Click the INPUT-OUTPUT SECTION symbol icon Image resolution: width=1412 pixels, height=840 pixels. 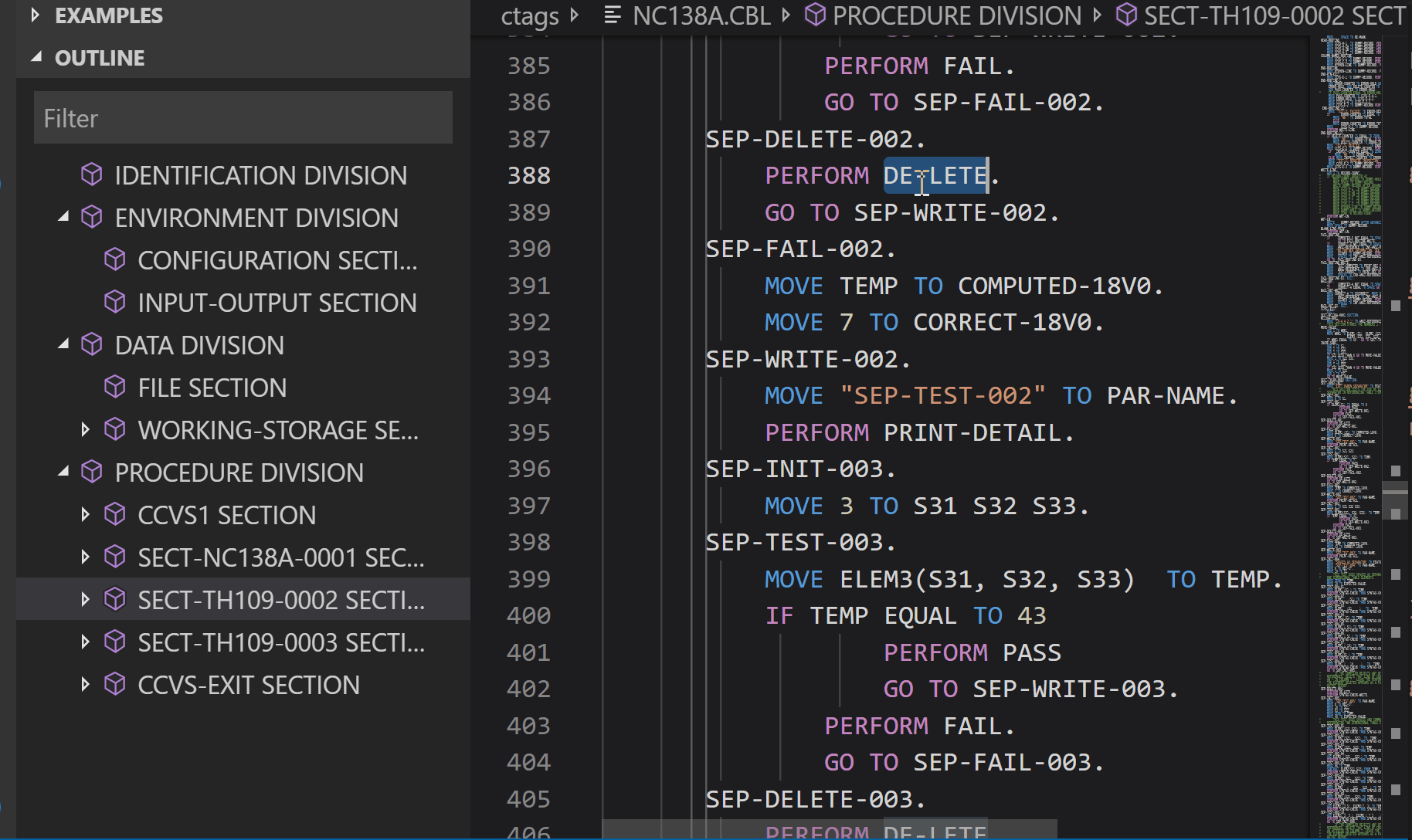(115, 302)
